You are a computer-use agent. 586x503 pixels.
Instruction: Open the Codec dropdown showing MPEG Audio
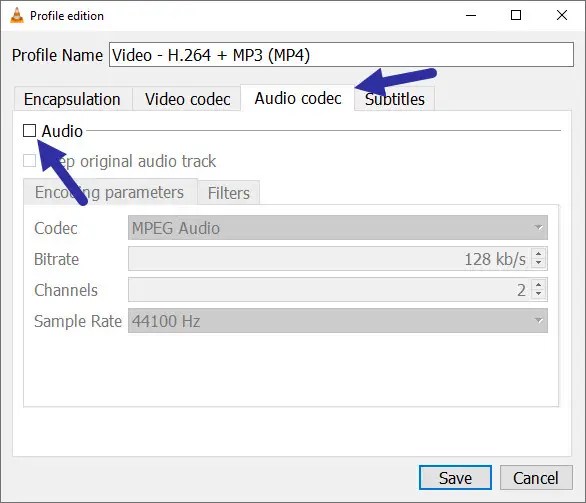tap(338, 228)
